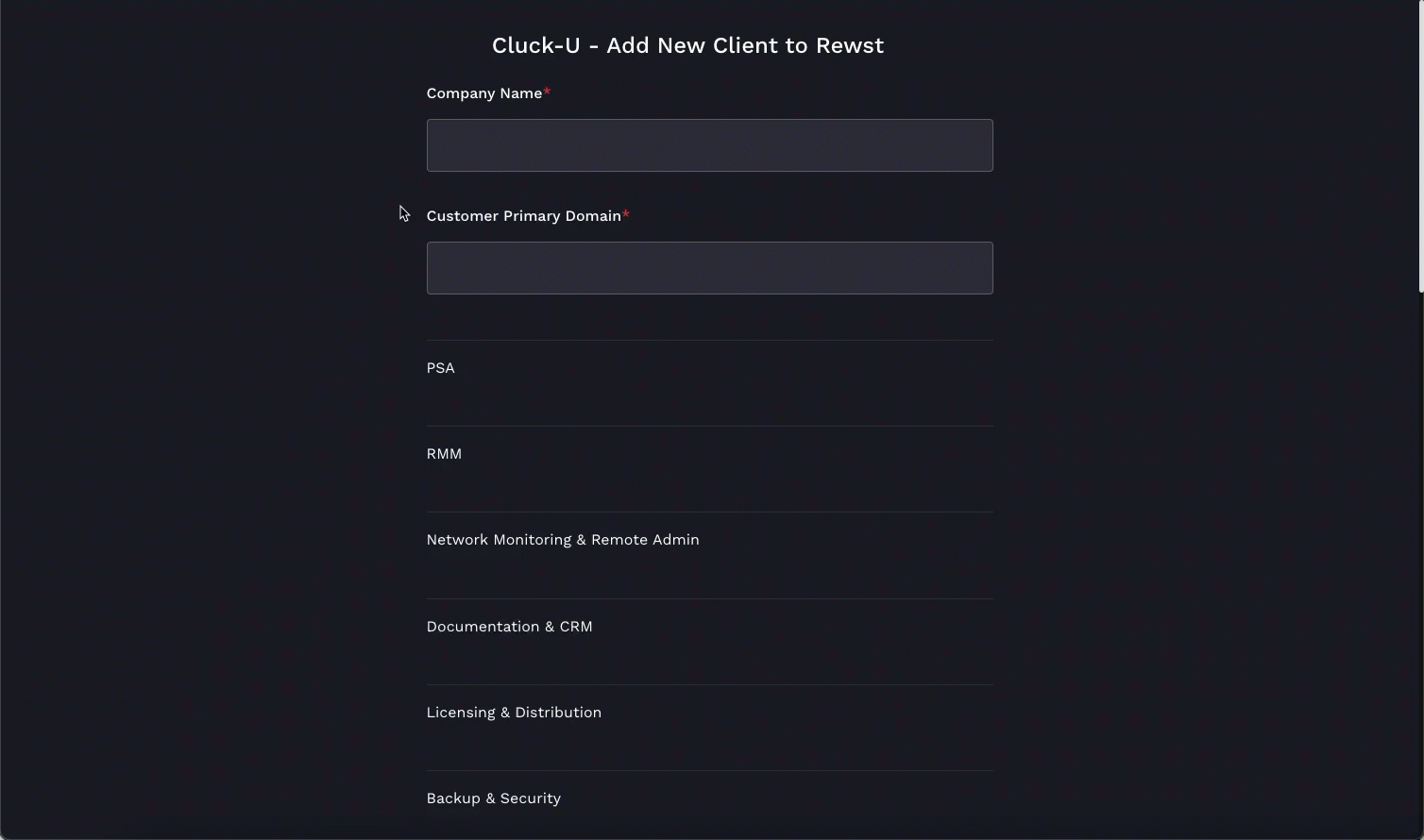Click the word Cluck-U in page title
Screen dimensions: 1424x840
(535, 45)
